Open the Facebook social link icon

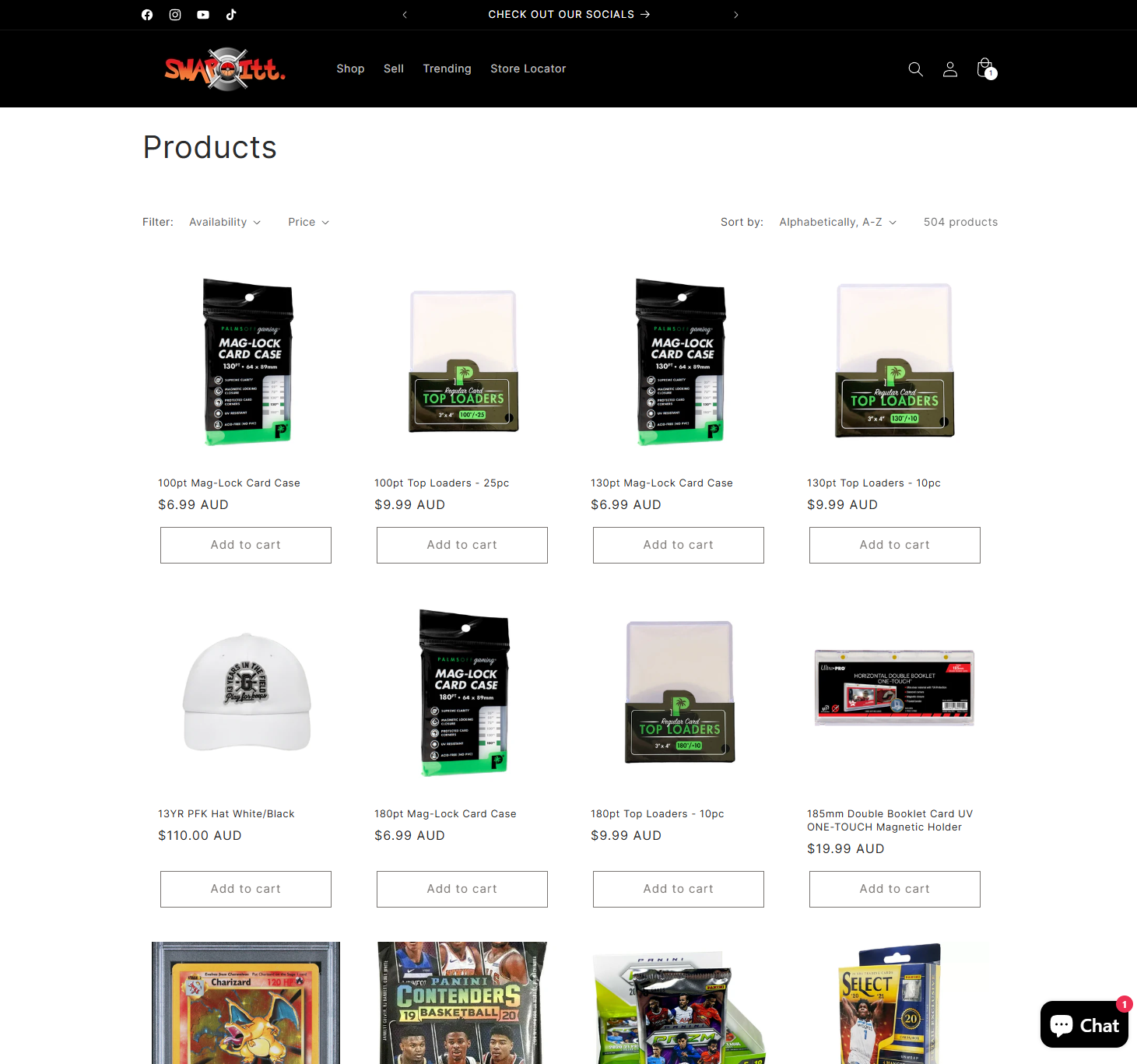(147, 15)
